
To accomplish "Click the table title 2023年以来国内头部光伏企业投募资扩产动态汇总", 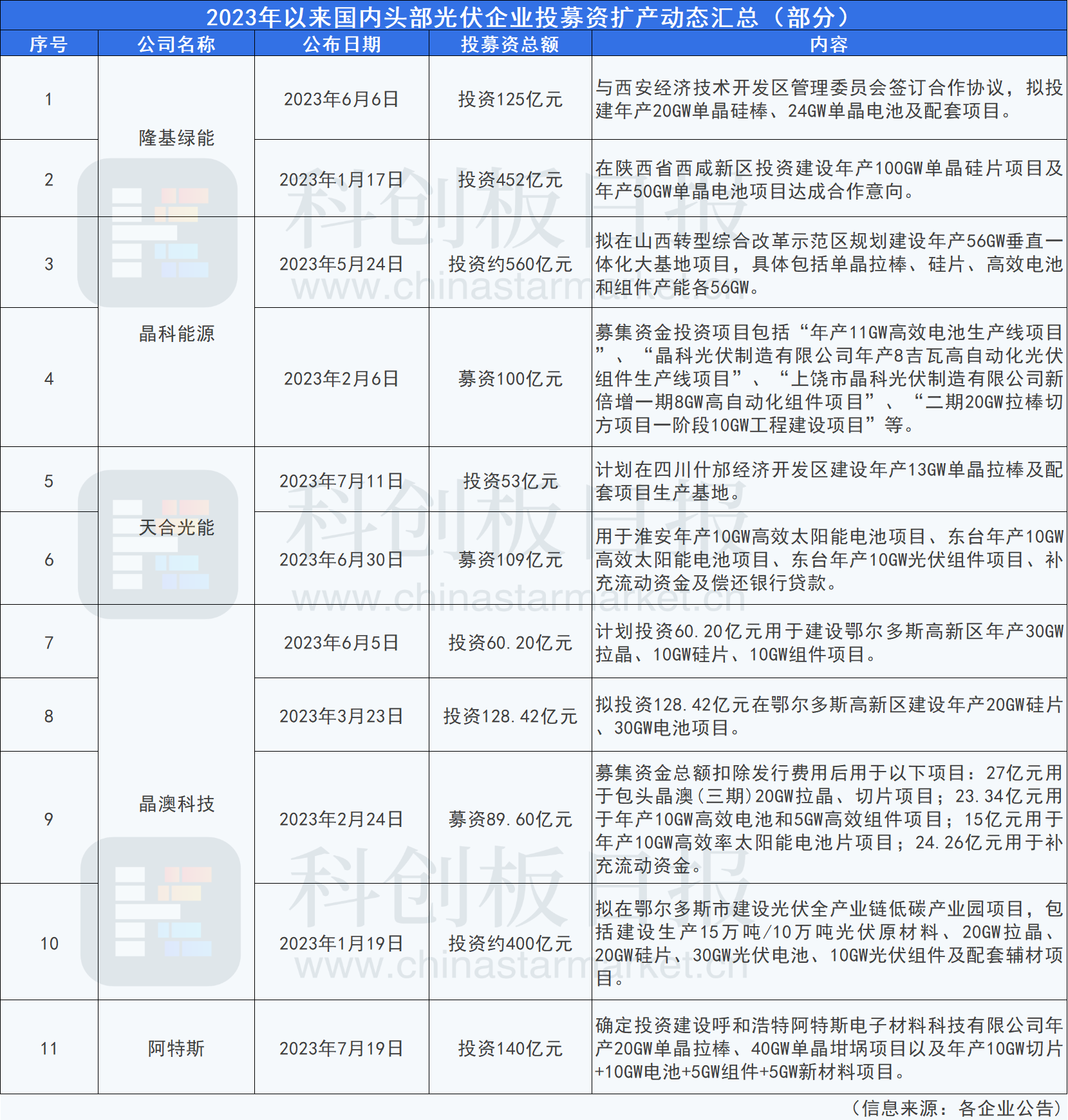I will [534, 16].
